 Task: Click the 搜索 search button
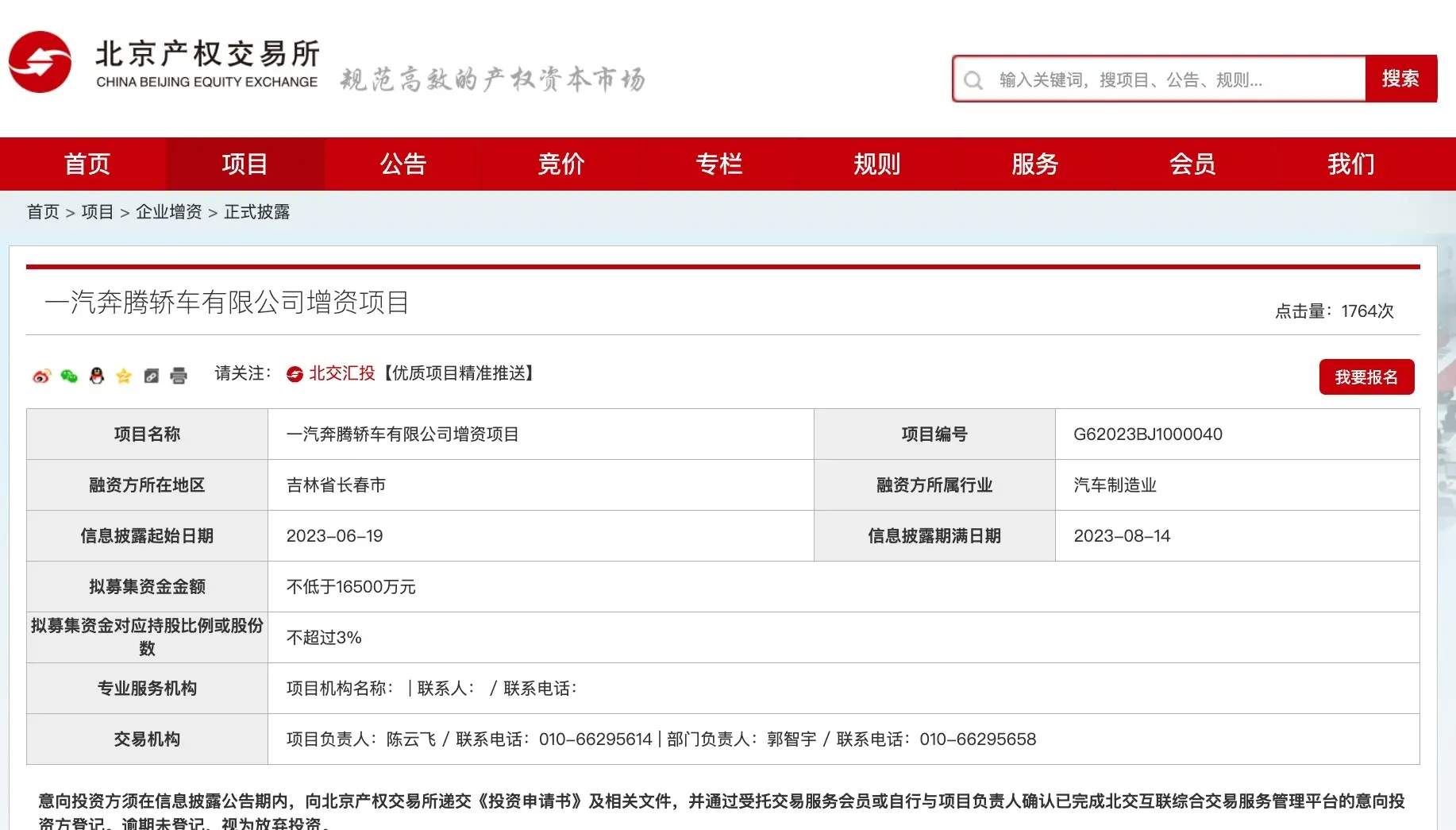[1401, 79]
